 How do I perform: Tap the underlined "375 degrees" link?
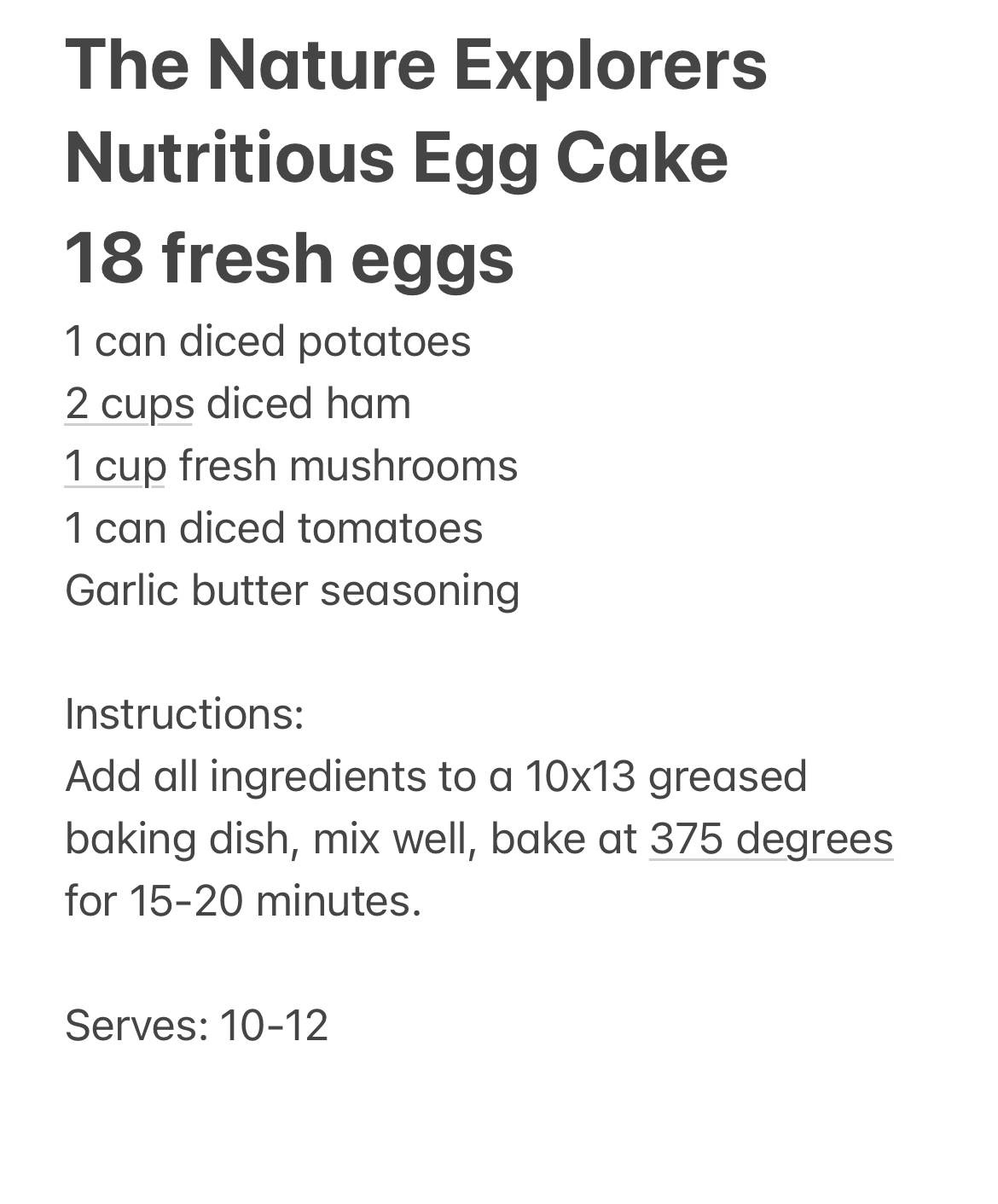tap(771, 838)
